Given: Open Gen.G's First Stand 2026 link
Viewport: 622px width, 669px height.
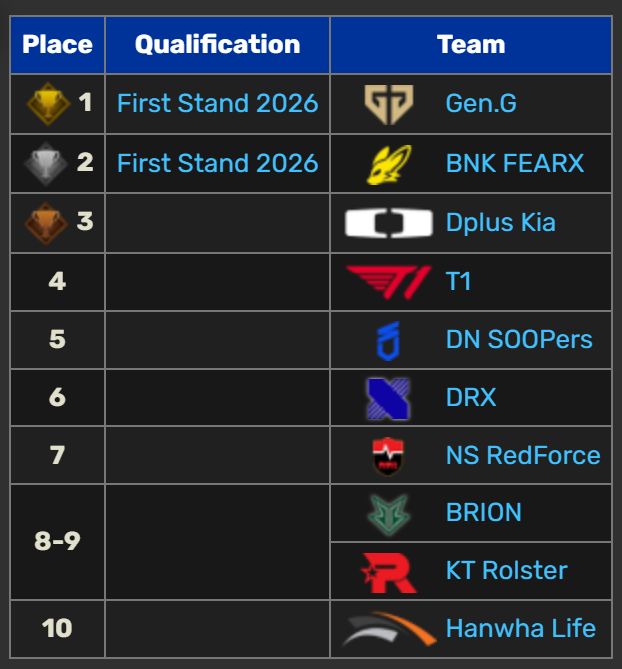Looking at the screenshot, I should tap(217, 103).
